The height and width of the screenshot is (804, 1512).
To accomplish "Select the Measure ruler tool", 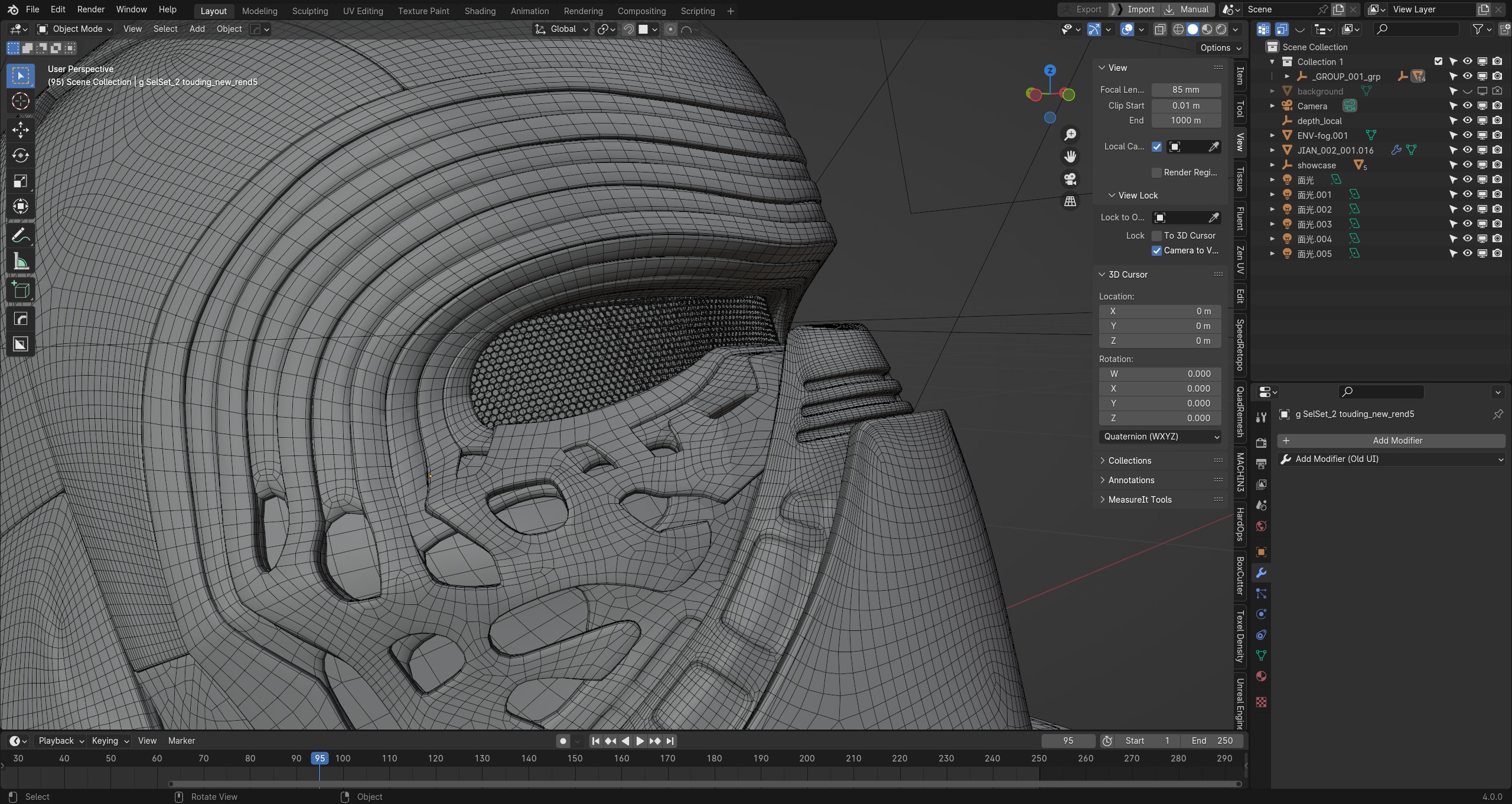I will click(21, 261).
